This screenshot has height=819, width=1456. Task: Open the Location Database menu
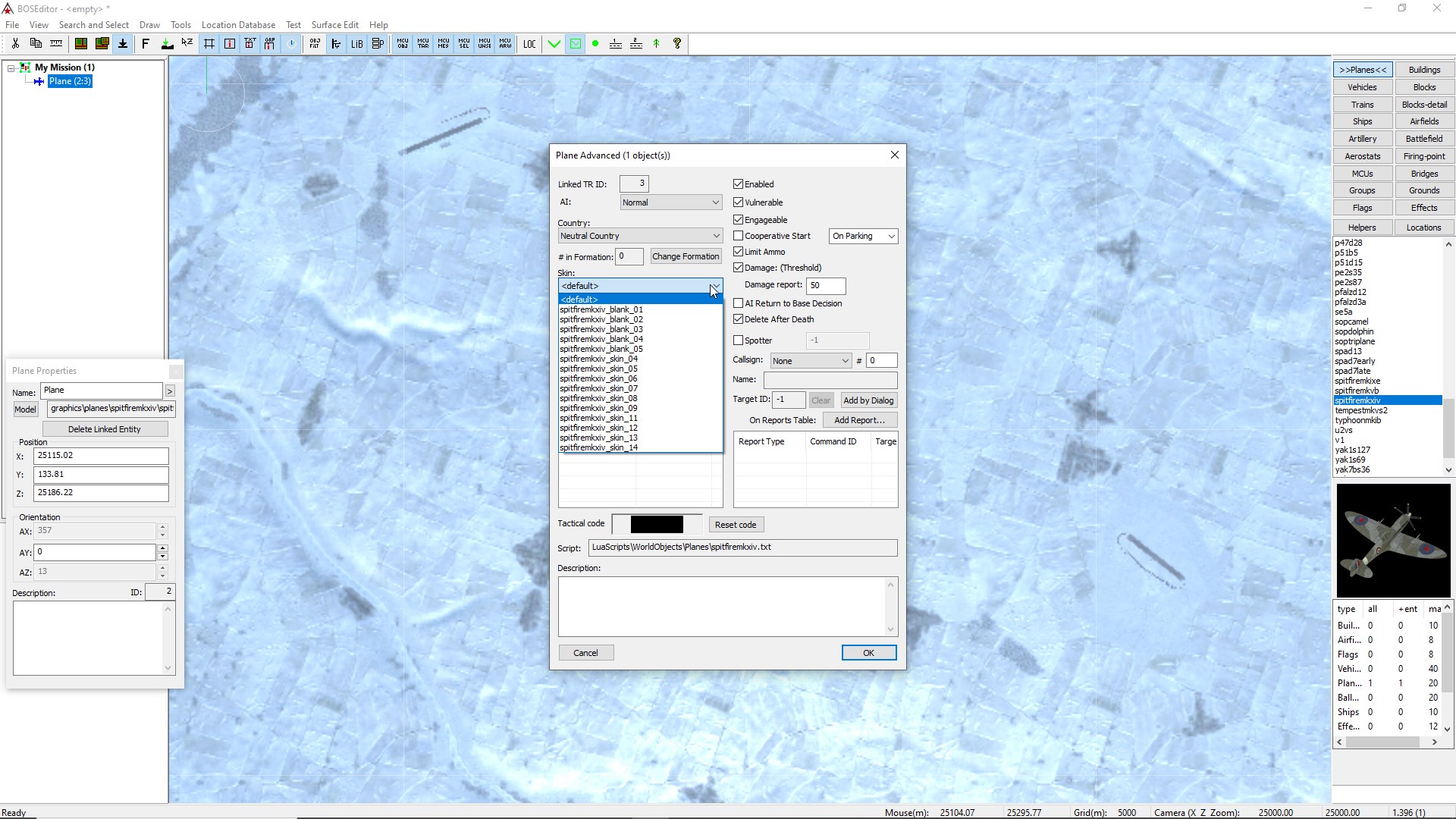point(238,25)
